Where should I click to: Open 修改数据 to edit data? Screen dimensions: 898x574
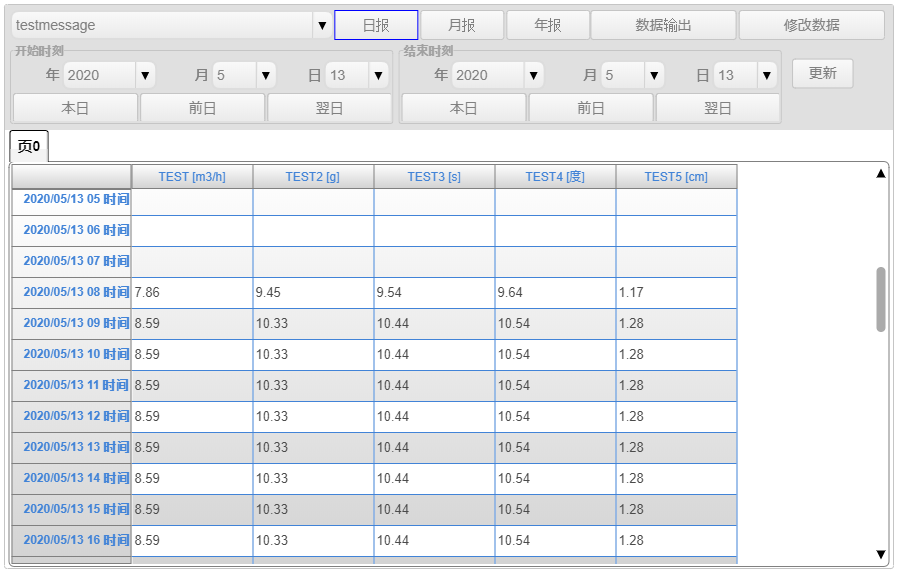coord(812,25)
